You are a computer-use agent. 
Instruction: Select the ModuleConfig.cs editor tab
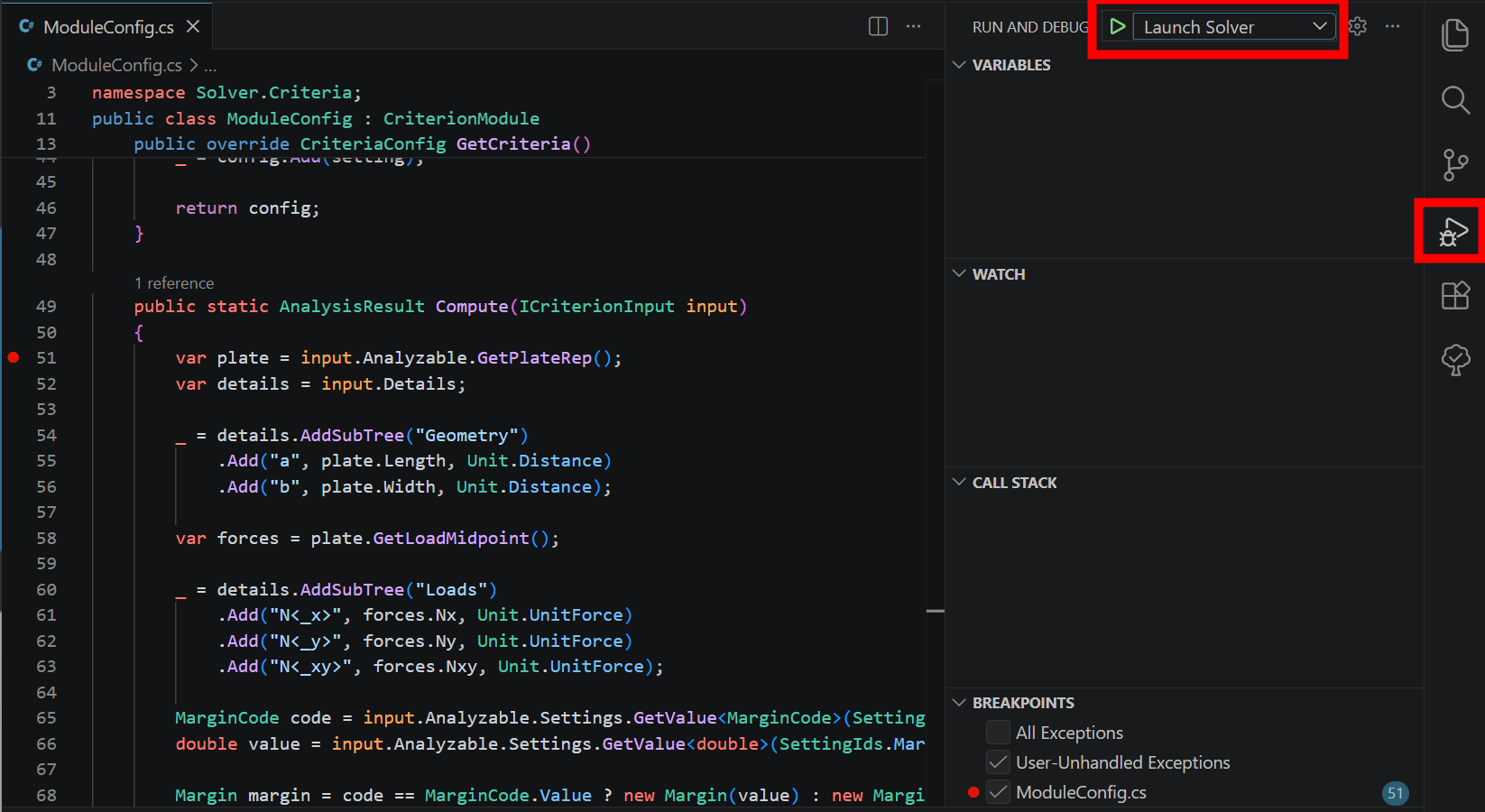pos(108,26)
